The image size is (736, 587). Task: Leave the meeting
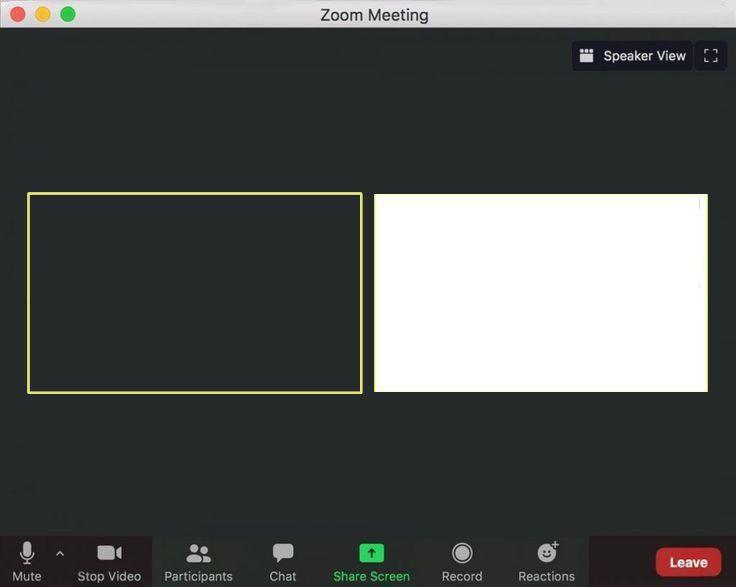point(688,562)
